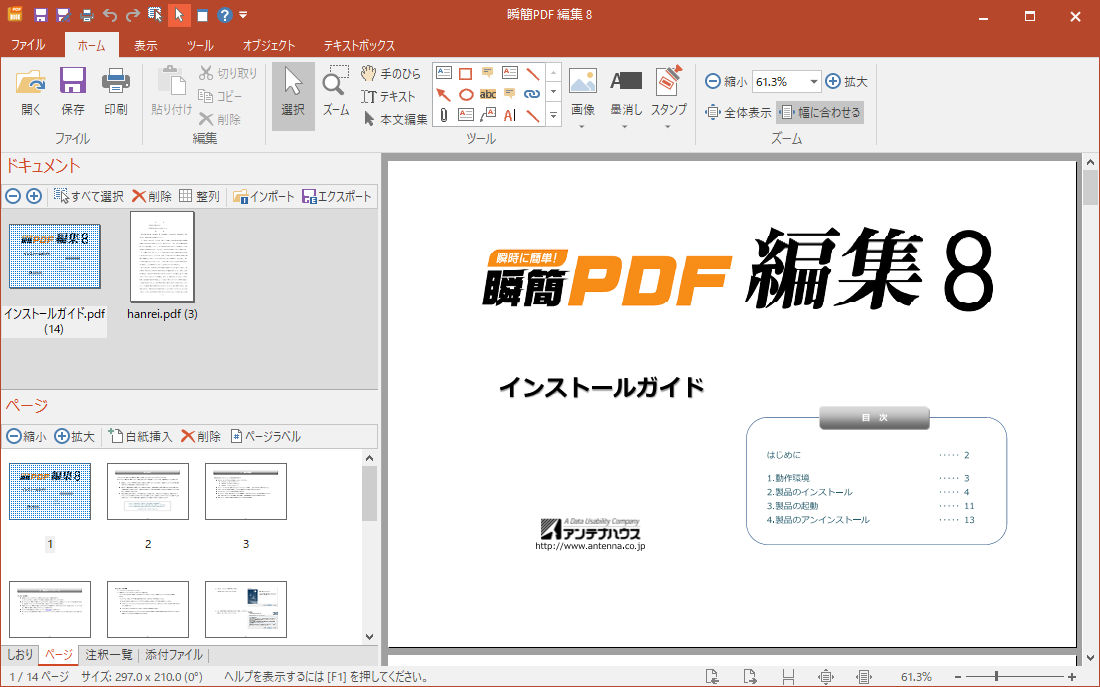Select the paperclip attachment tool
Viewport: 1100px width, 687px height.
tap(443, 114)
